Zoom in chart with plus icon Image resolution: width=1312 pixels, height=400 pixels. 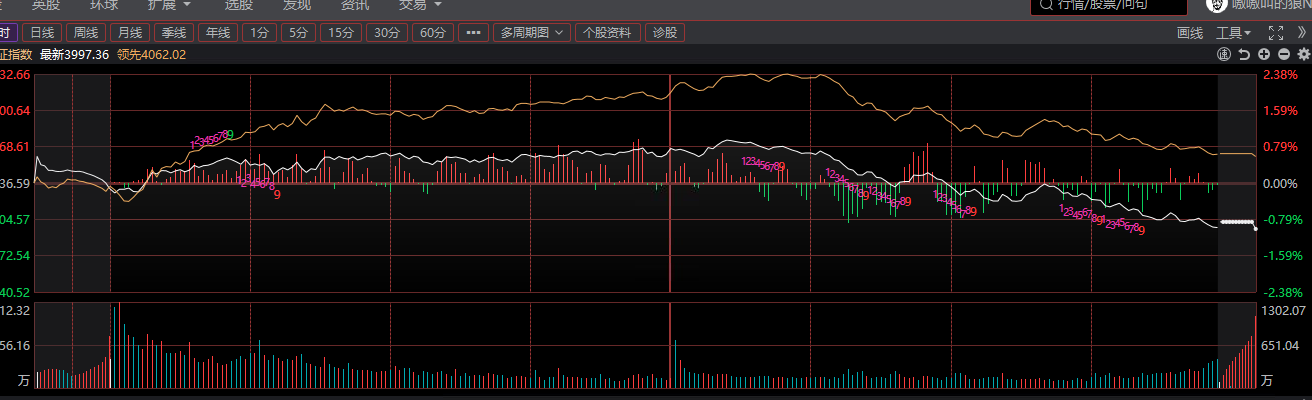pos(1264,54)
